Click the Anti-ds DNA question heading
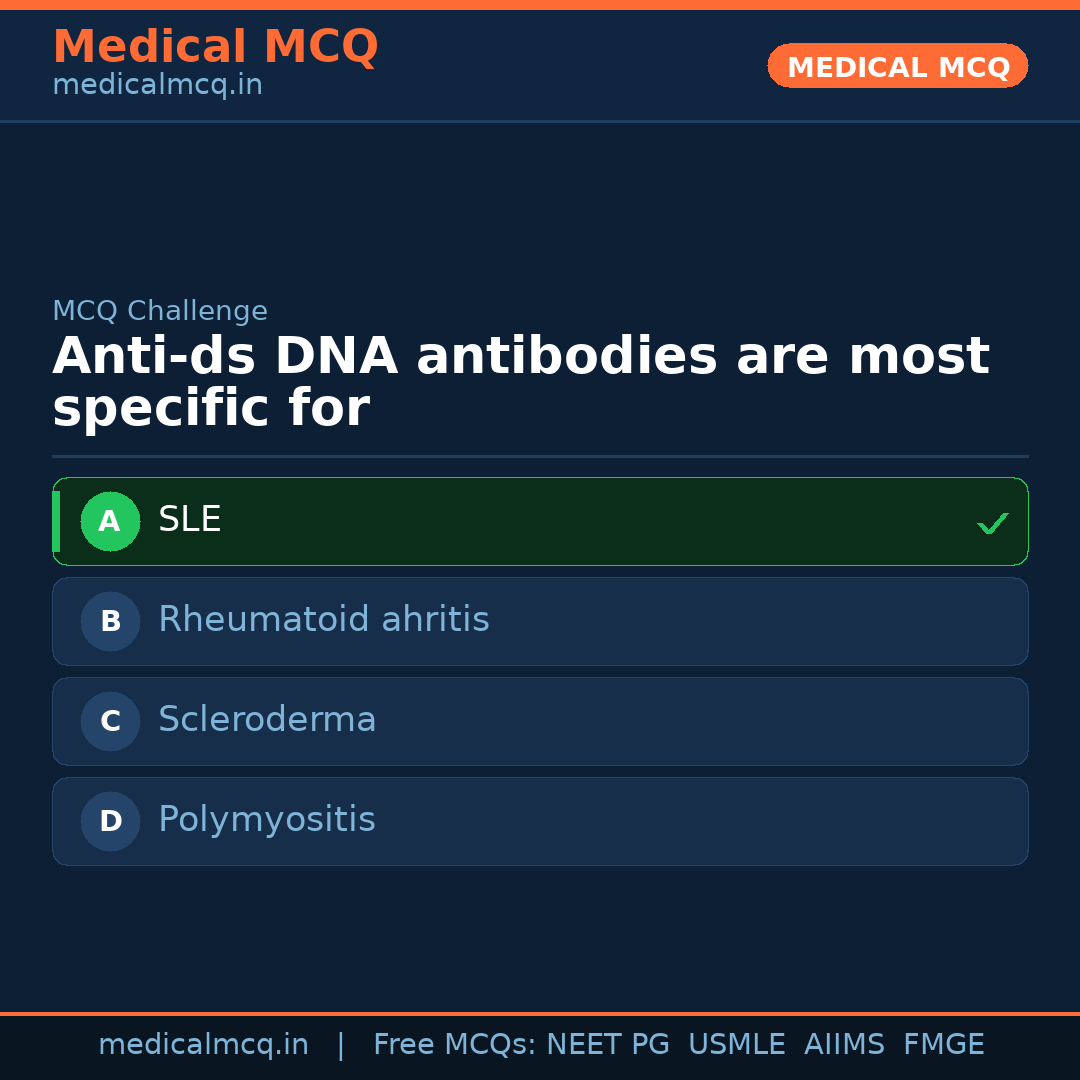The width and height of the screenshot is (1080, 1080). click(520, 383)
